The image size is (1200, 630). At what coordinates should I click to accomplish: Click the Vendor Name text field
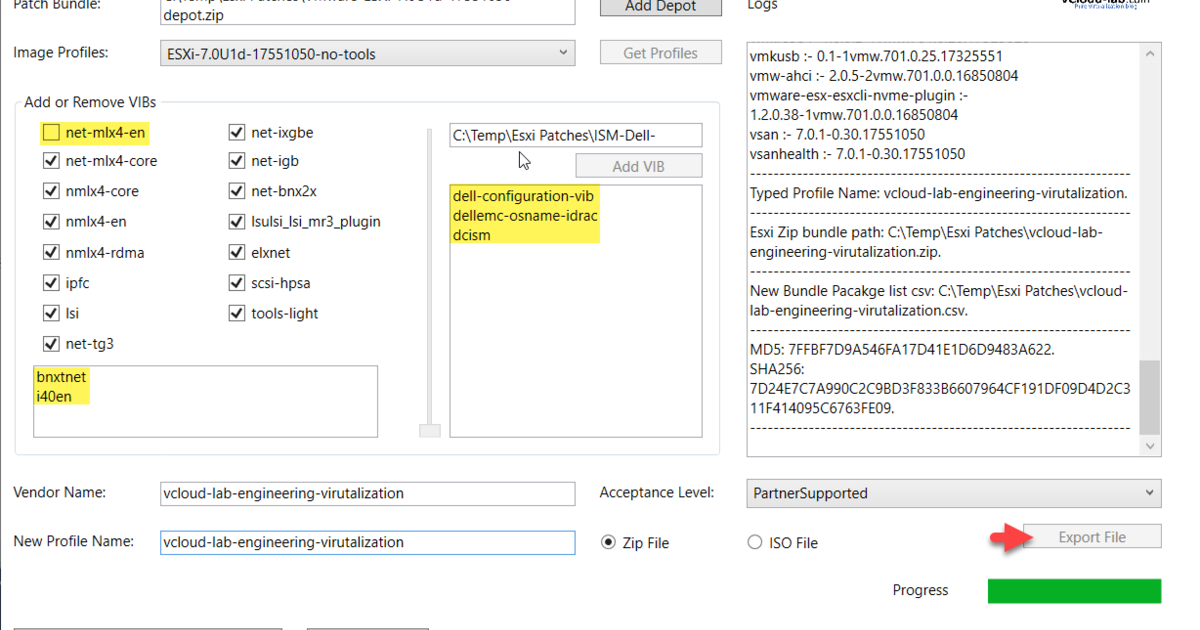[367, 493]
